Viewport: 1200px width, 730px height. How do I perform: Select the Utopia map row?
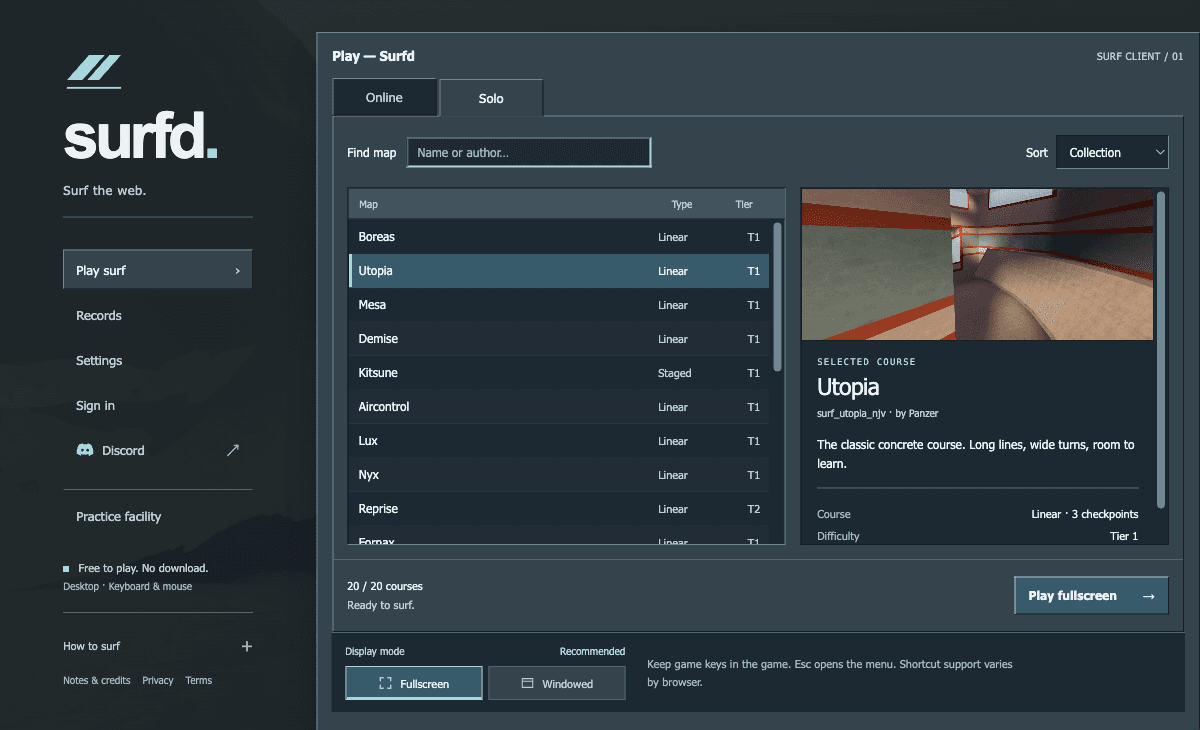(x=559, y=271)
